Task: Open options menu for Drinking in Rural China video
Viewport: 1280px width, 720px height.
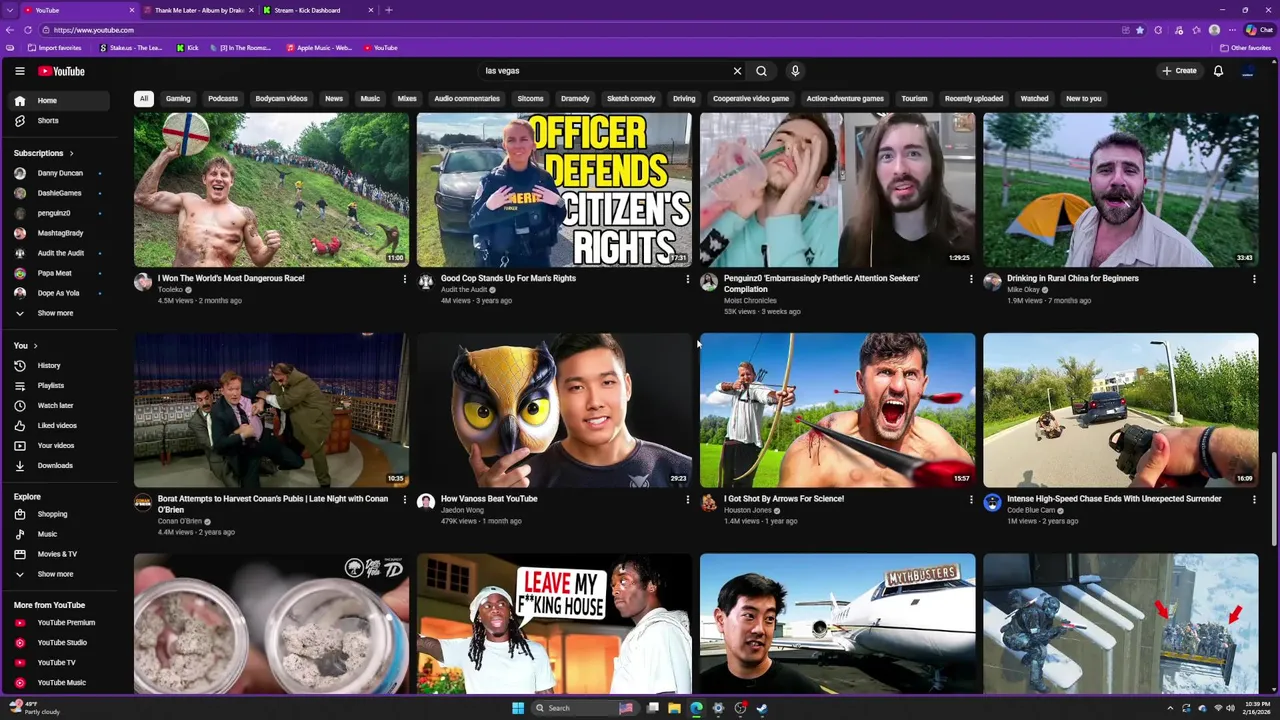Action: pos(1254,279)
